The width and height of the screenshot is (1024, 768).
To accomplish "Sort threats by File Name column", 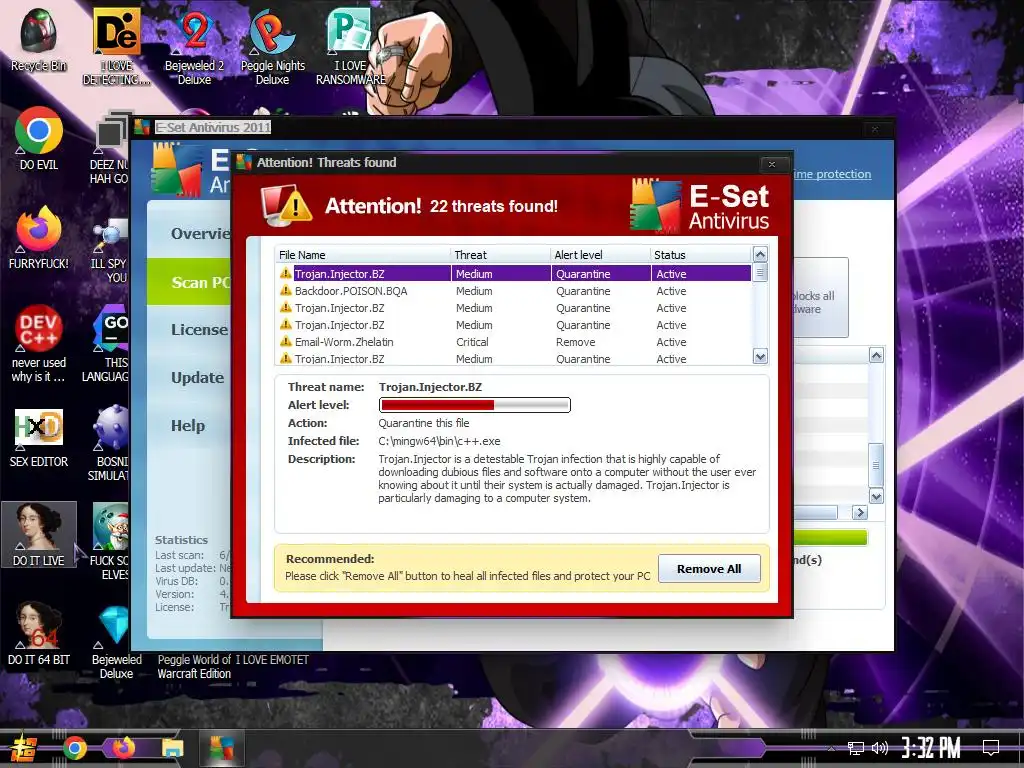I will (363, 255).
